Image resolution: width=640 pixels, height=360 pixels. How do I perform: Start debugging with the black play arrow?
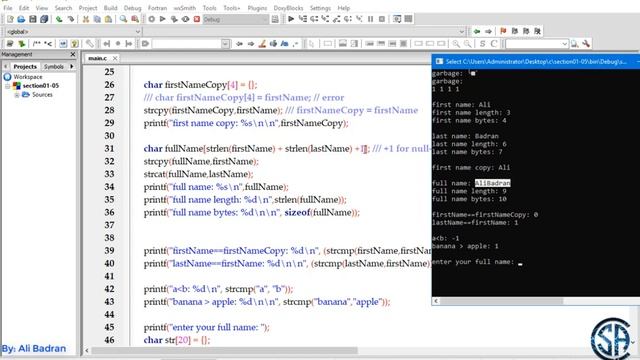coord(291,19)
